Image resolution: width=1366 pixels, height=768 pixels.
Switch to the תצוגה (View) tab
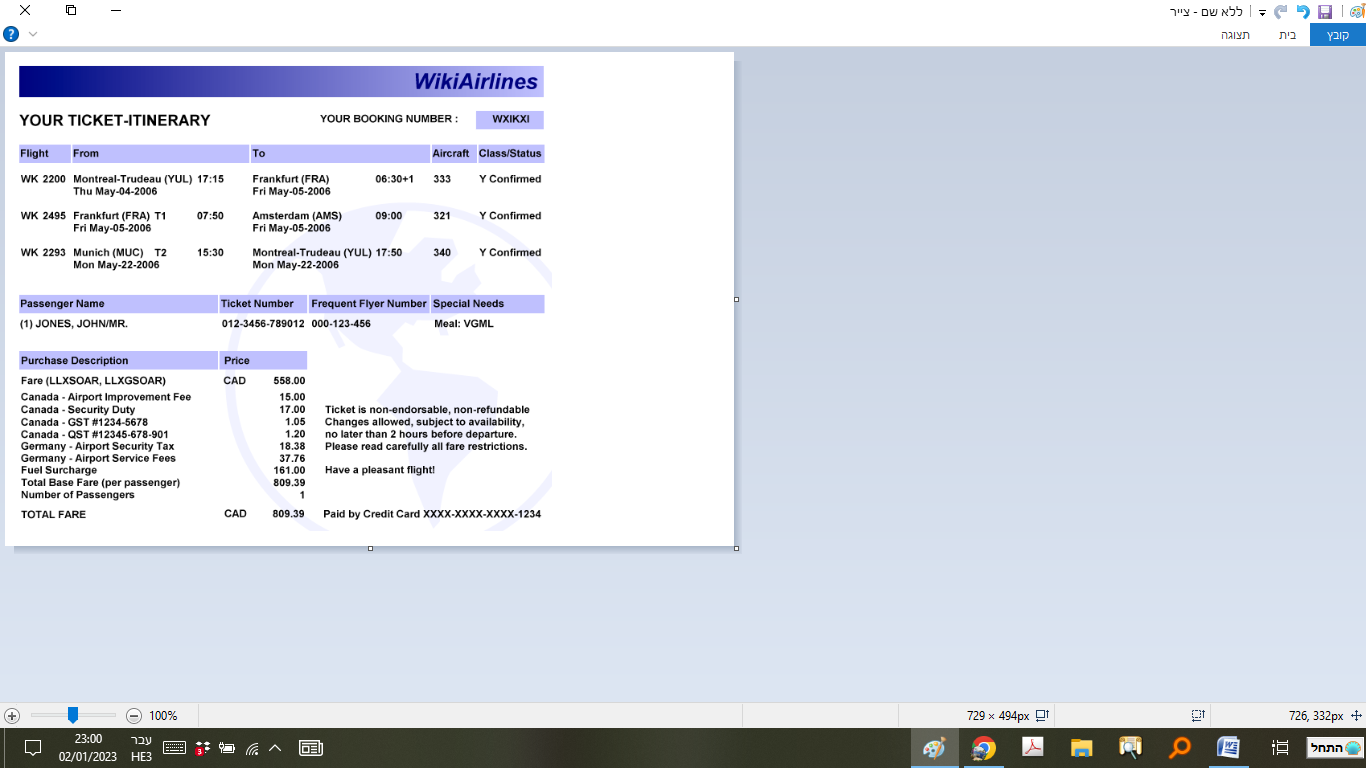click(x=1235, y=35)
